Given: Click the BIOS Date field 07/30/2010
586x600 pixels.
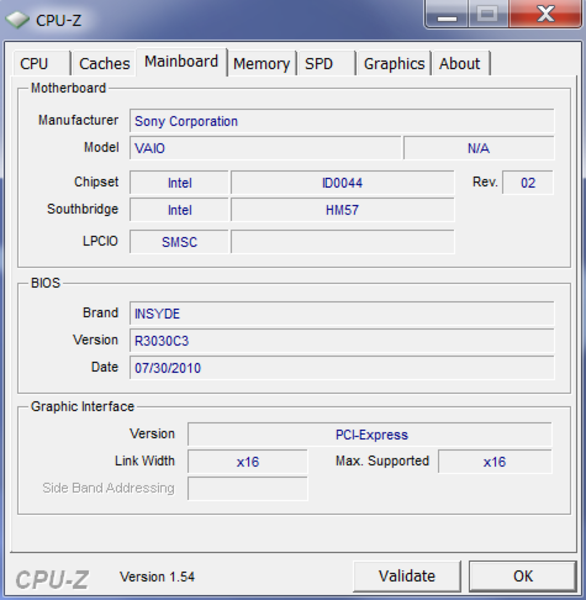Looking at the screenshot, I should (342, 368).
